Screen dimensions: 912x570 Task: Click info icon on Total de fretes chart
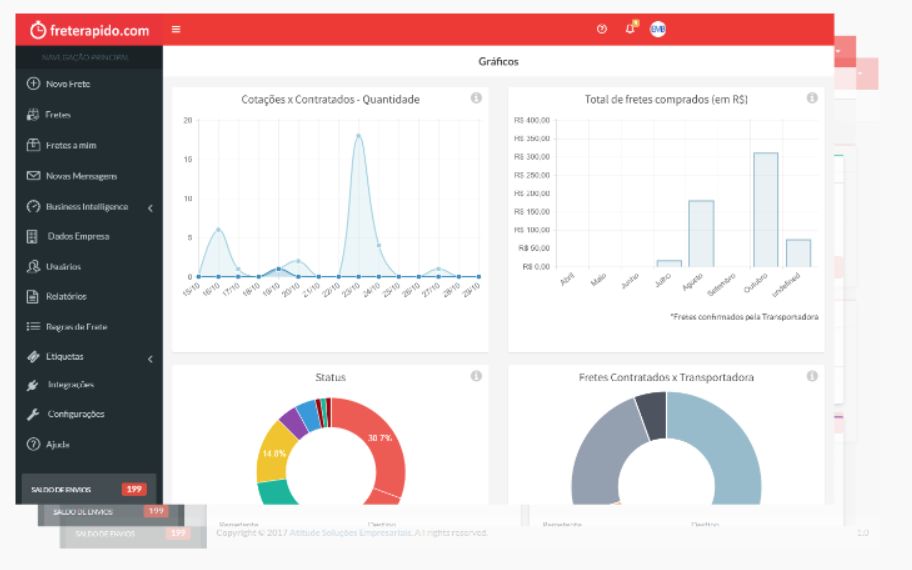pos(812,98)
